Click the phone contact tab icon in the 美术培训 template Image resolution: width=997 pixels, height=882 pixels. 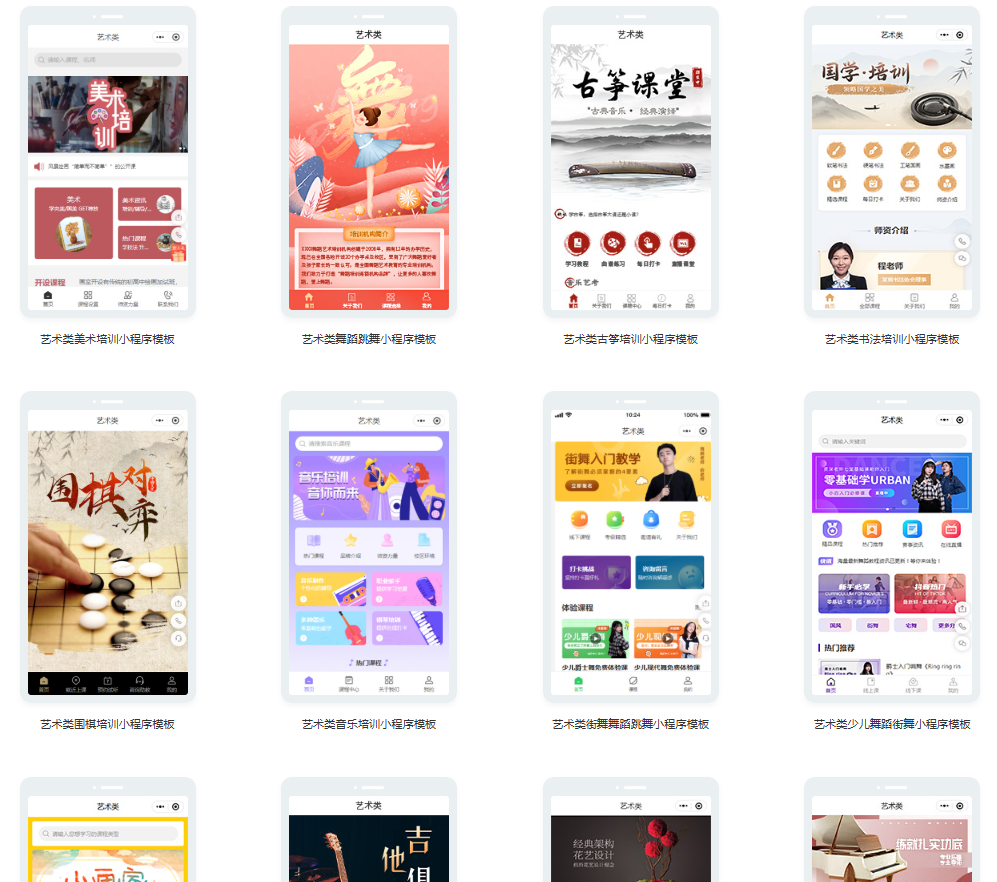(x=168, y=295)
